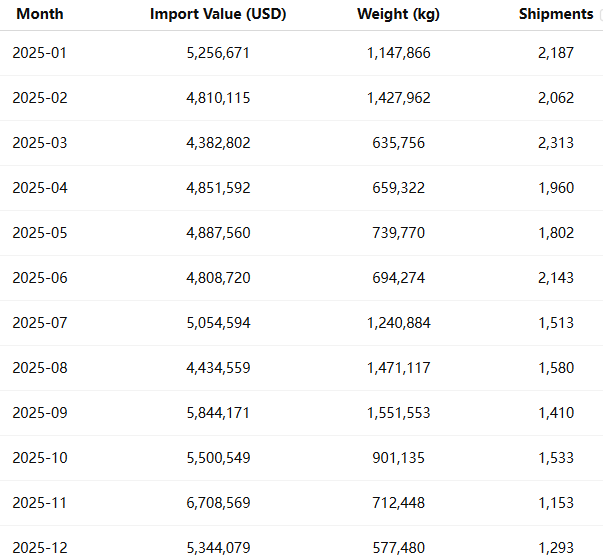The height and width of the screenshot is (559, 603).
Task: Click the Weight (kg) column header
Action: pyautogui.click(x=398, y=14)
